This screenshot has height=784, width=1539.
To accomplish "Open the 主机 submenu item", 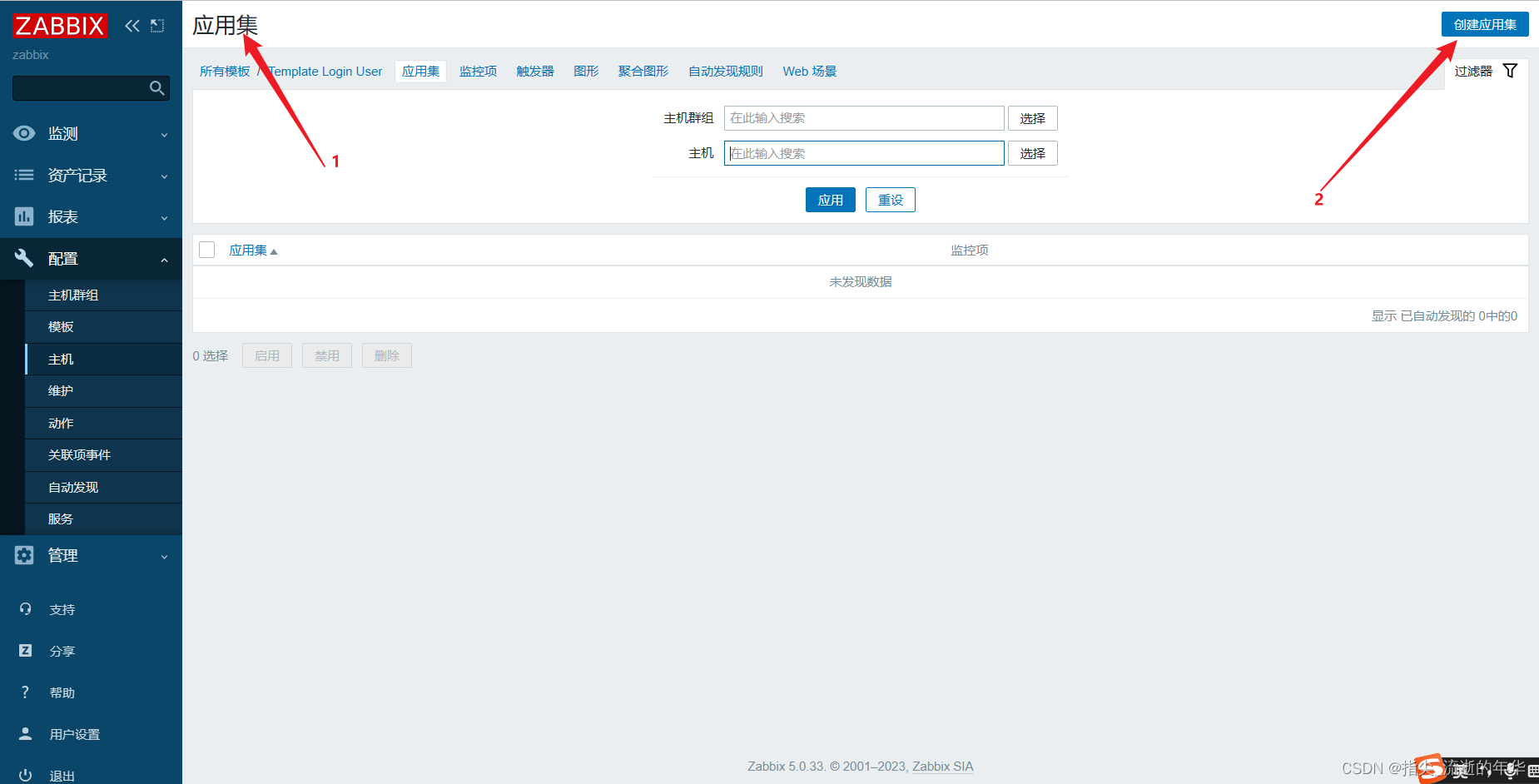I will tap(103, 360).
